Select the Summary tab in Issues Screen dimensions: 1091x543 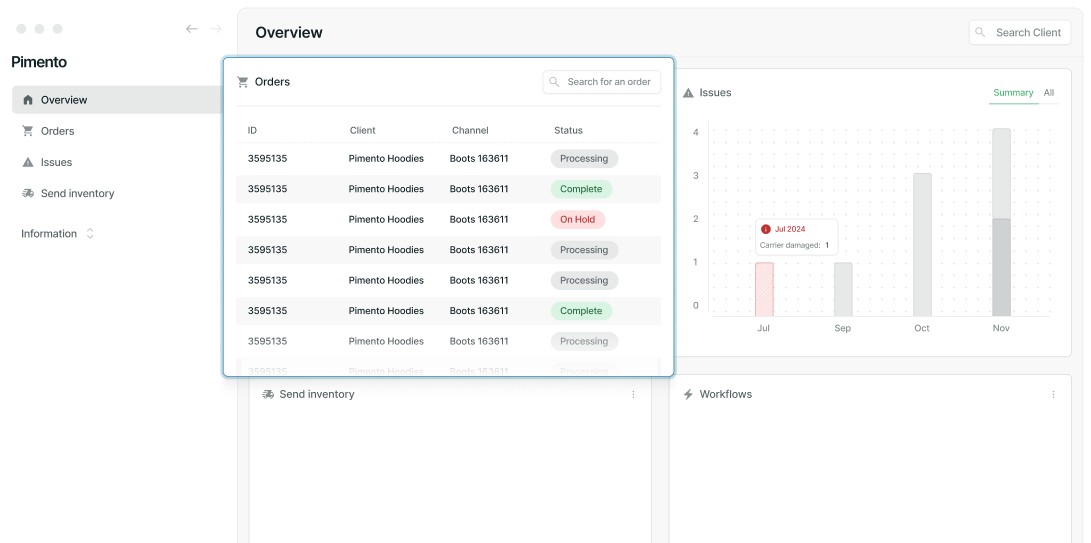pos(1013,93)
